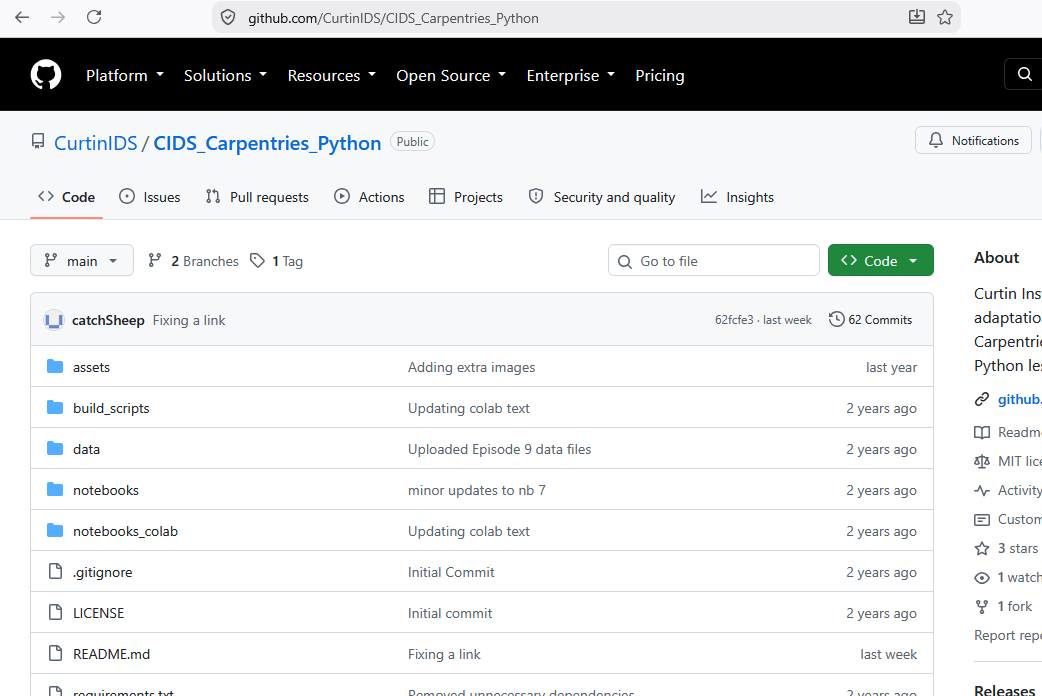Open the 62 Commits history link

click(871, 320)
